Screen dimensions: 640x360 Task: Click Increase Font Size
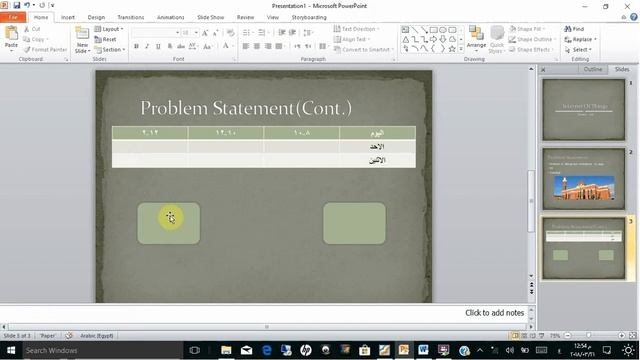click(x=205, y=33)
